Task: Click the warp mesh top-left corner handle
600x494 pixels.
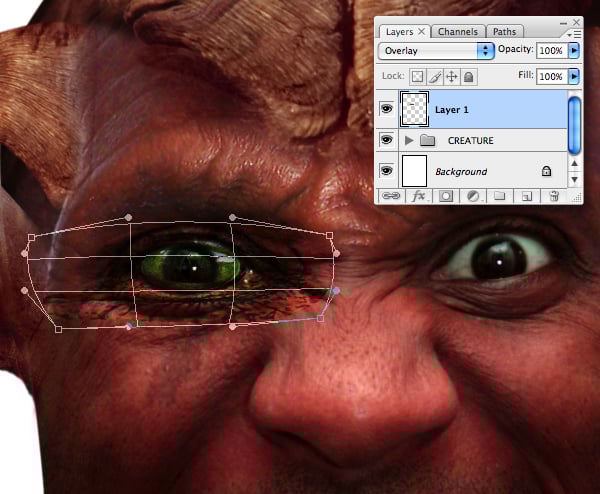Action: (31, 238)
